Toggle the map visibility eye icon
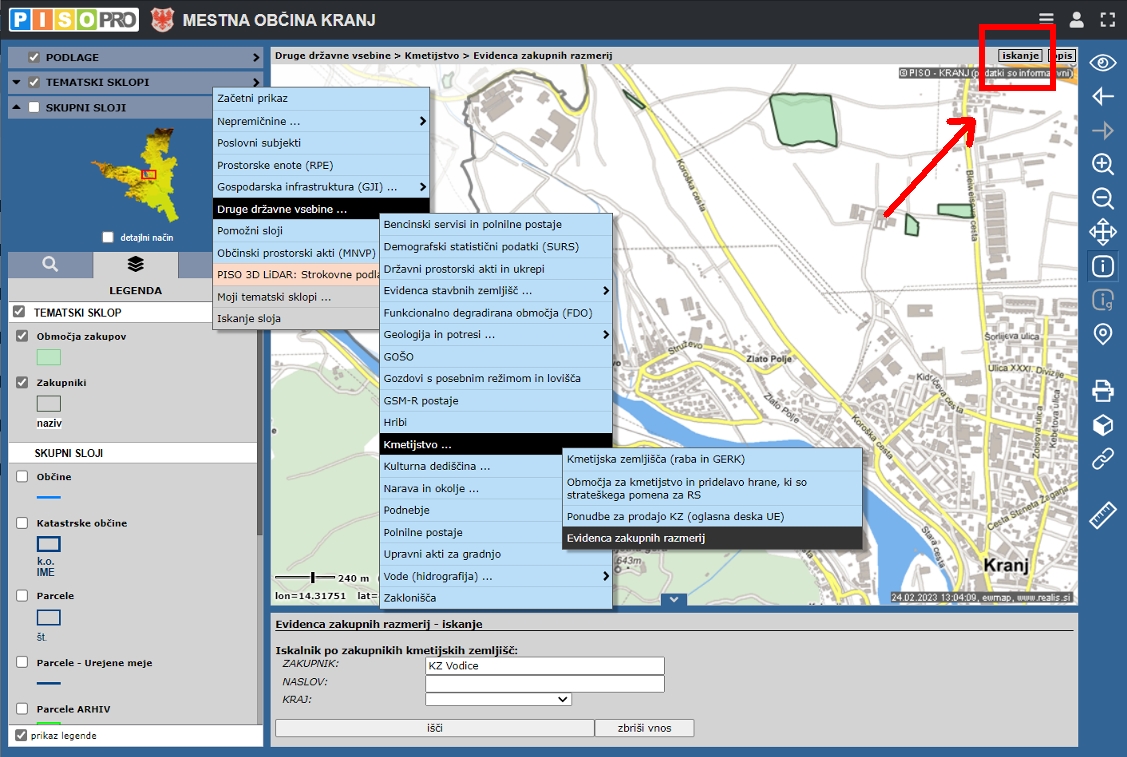 click(1102, 63)
